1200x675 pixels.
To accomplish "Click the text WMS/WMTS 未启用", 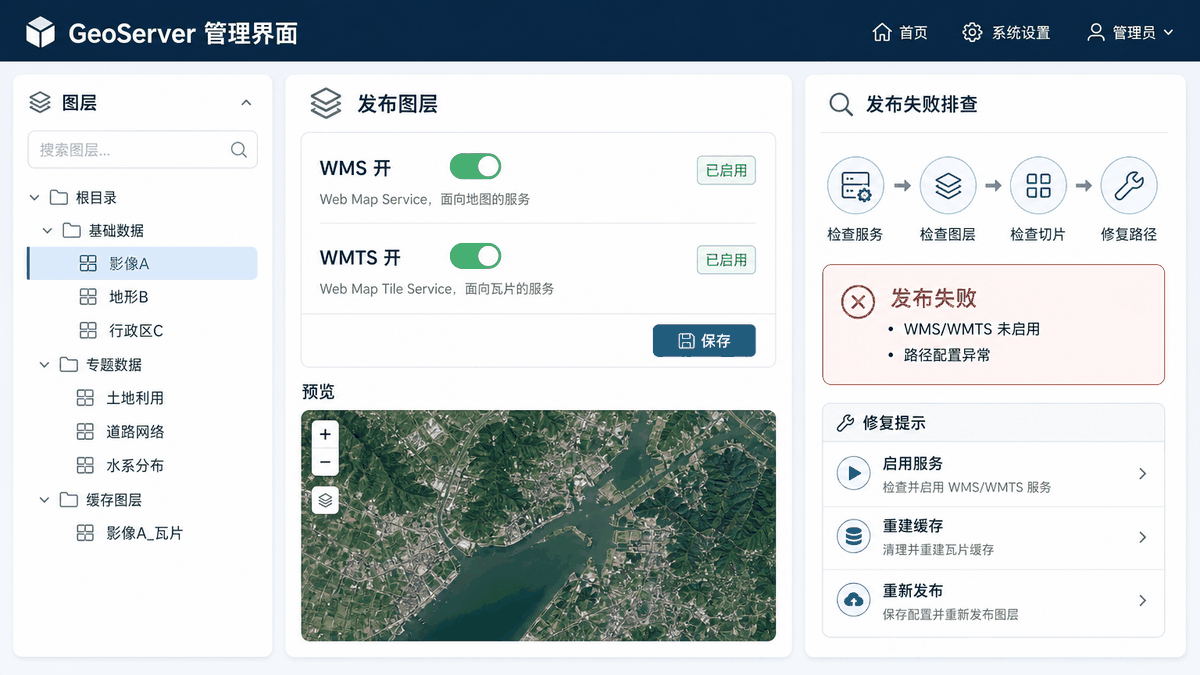I will click(972, 329).
